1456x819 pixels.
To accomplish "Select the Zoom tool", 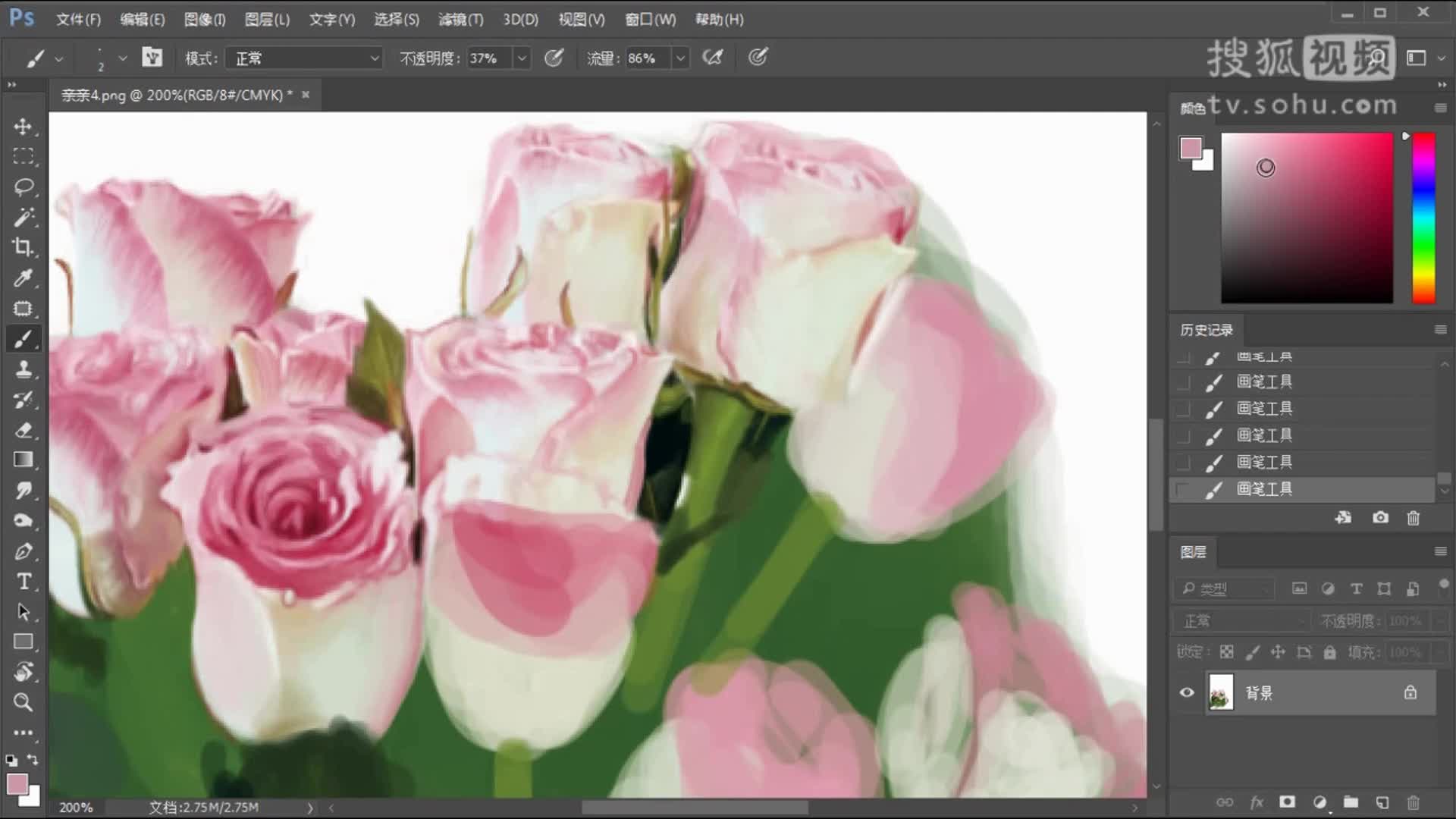I will tap(24, 703).
